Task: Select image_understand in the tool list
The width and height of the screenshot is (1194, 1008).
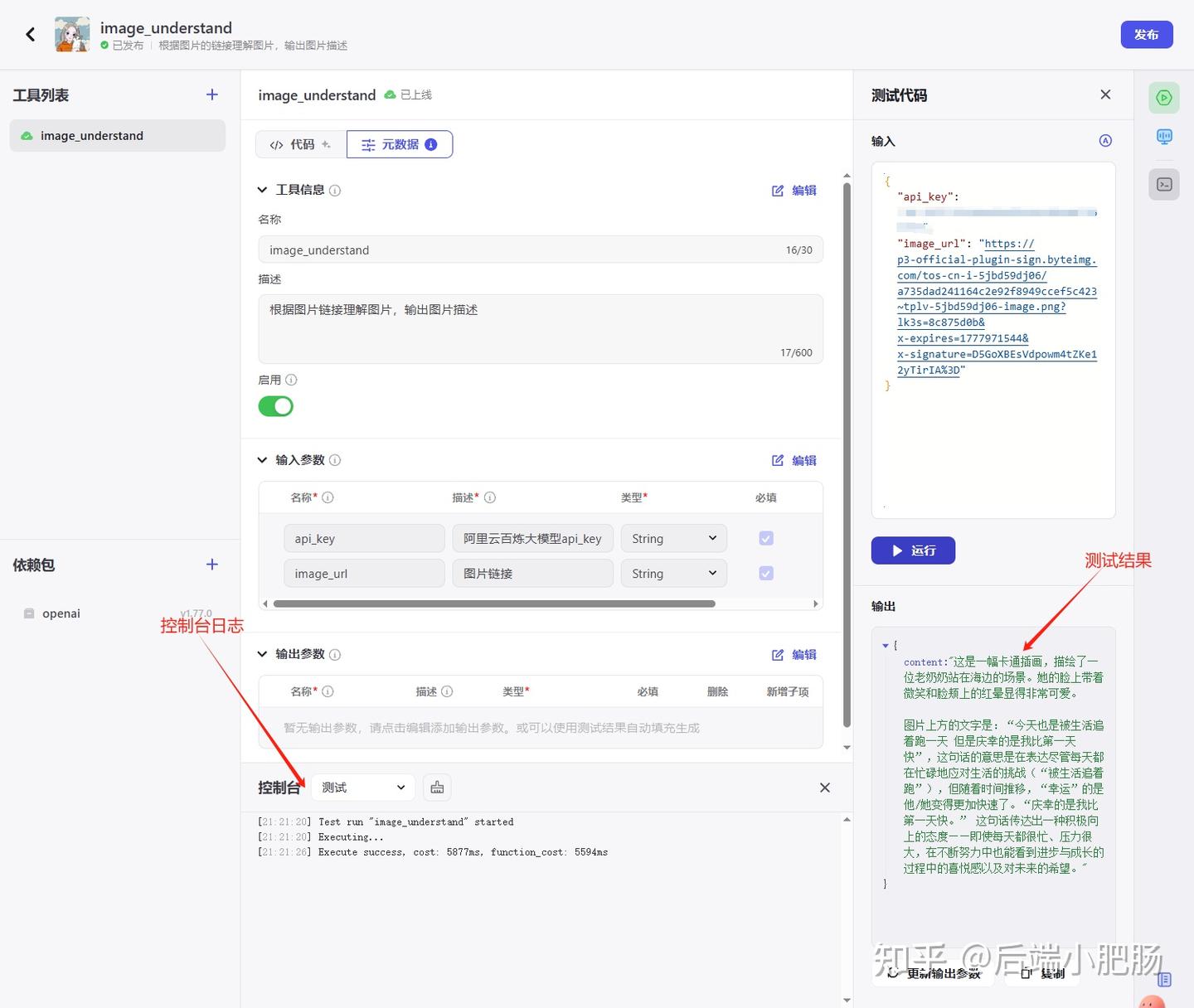Action: click(x=117, y=136)
